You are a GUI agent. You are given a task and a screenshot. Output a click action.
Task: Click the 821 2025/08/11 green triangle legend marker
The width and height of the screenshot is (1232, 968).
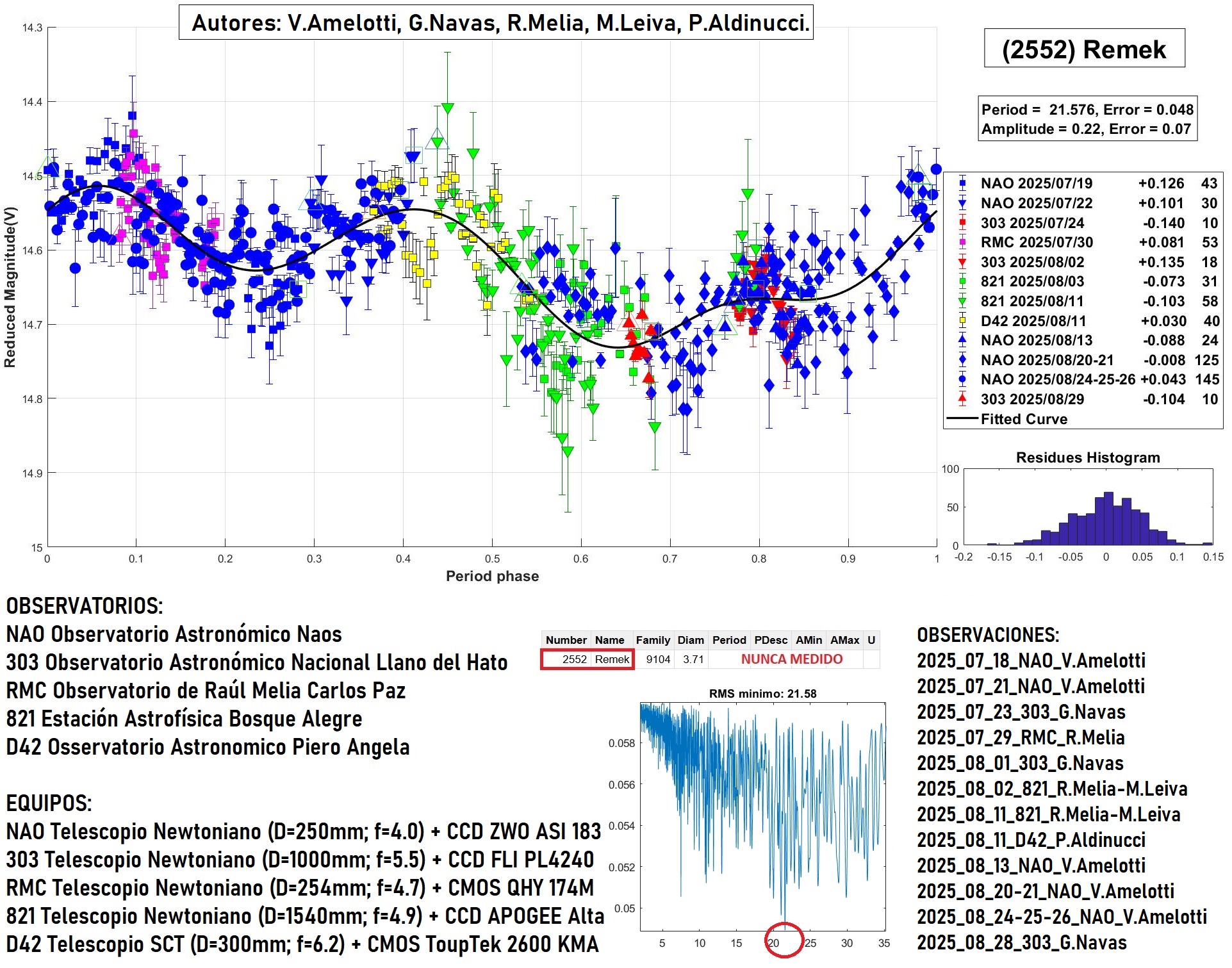pyautogui.click(x=962, y=301)
